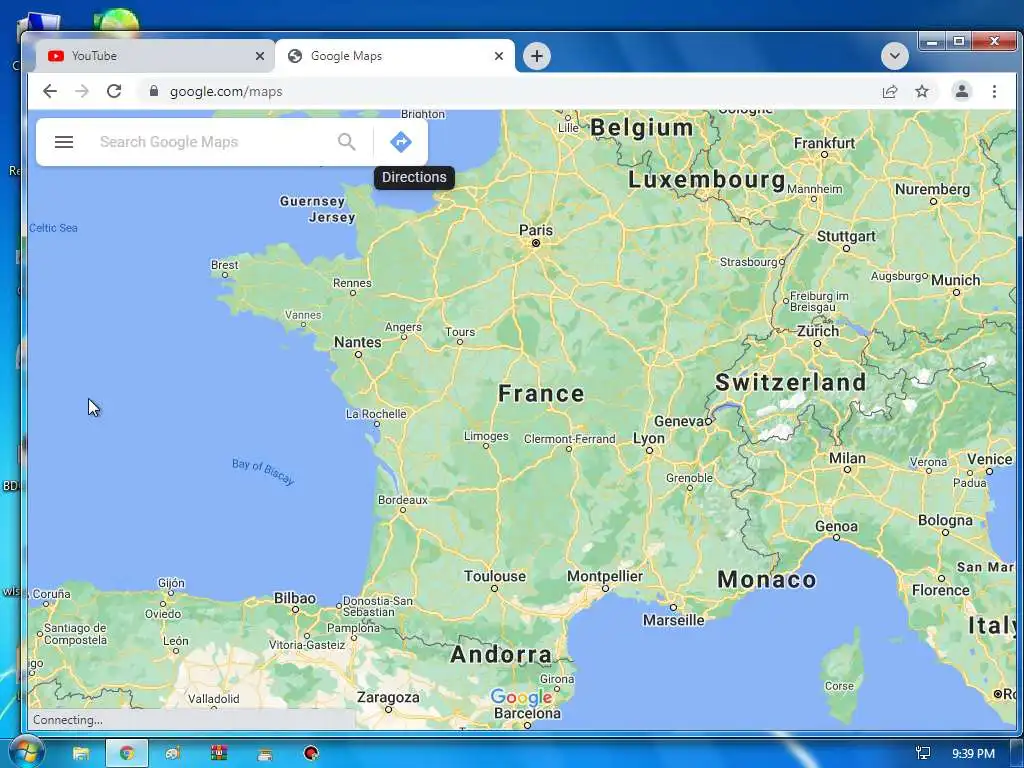1024x768 pixels.
Task: Click the Belgium label on the map
Action: 642,127
